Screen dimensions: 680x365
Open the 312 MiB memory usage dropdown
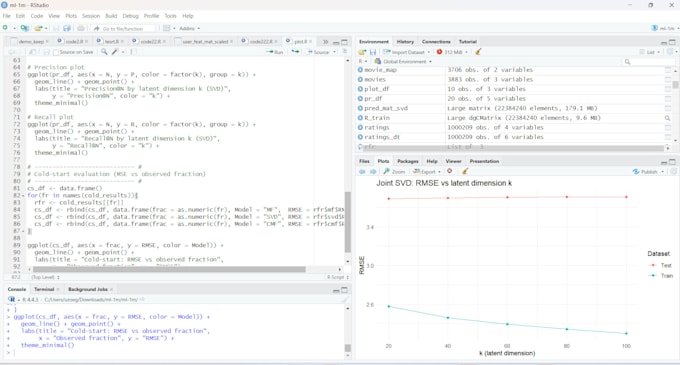(x=452, y=52)
